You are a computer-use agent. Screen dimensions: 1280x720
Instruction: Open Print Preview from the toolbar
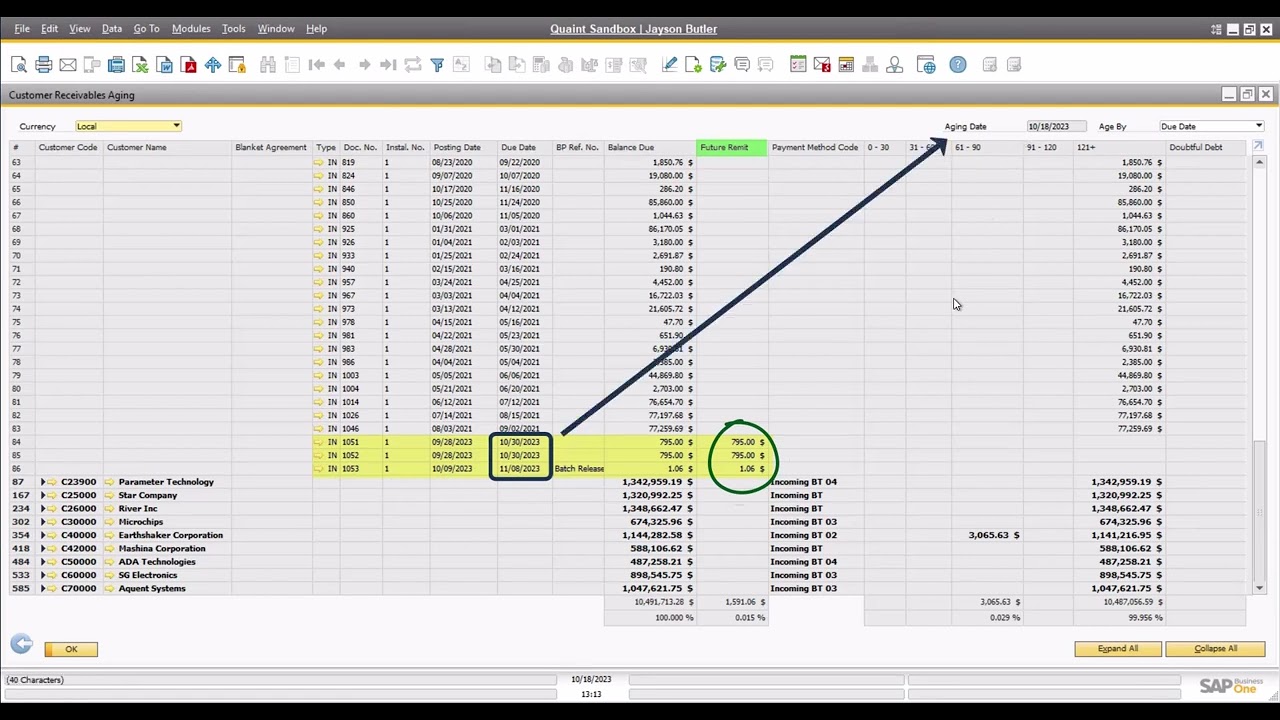(19, 65)
